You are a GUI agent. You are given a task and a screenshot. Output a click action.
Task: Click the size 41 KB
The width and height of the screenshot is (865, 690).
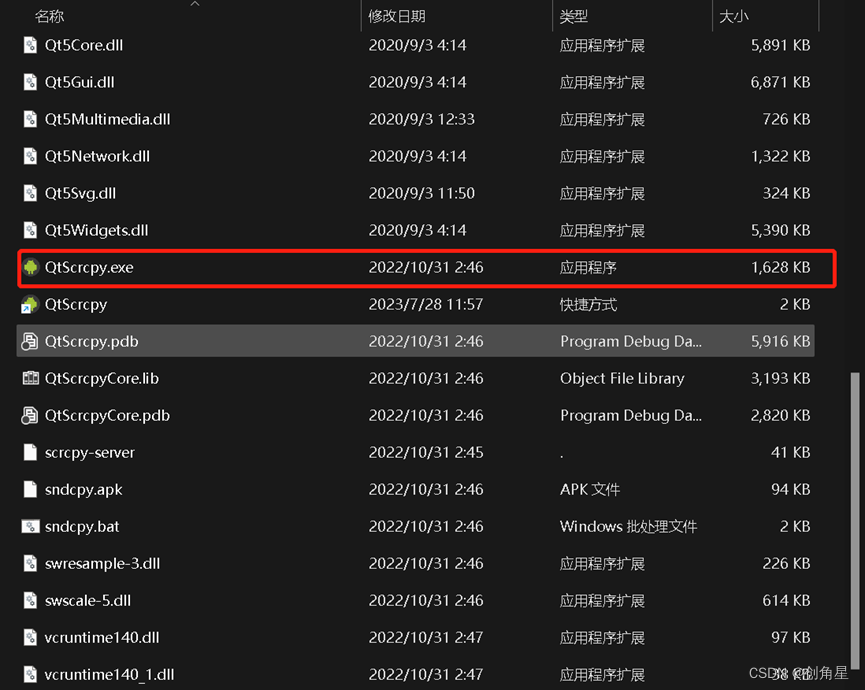pos(791,452)
